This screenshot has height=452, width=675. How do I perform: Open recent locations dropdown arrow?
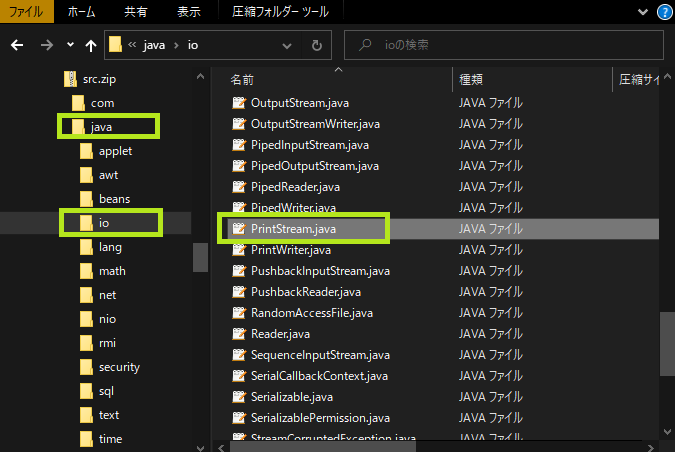(x=70, y=45)
